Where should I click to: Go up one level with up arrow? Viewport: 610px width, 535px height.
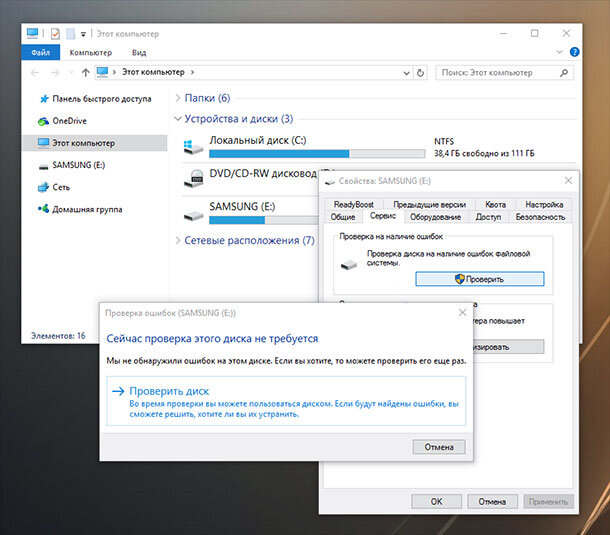point(86,72)
